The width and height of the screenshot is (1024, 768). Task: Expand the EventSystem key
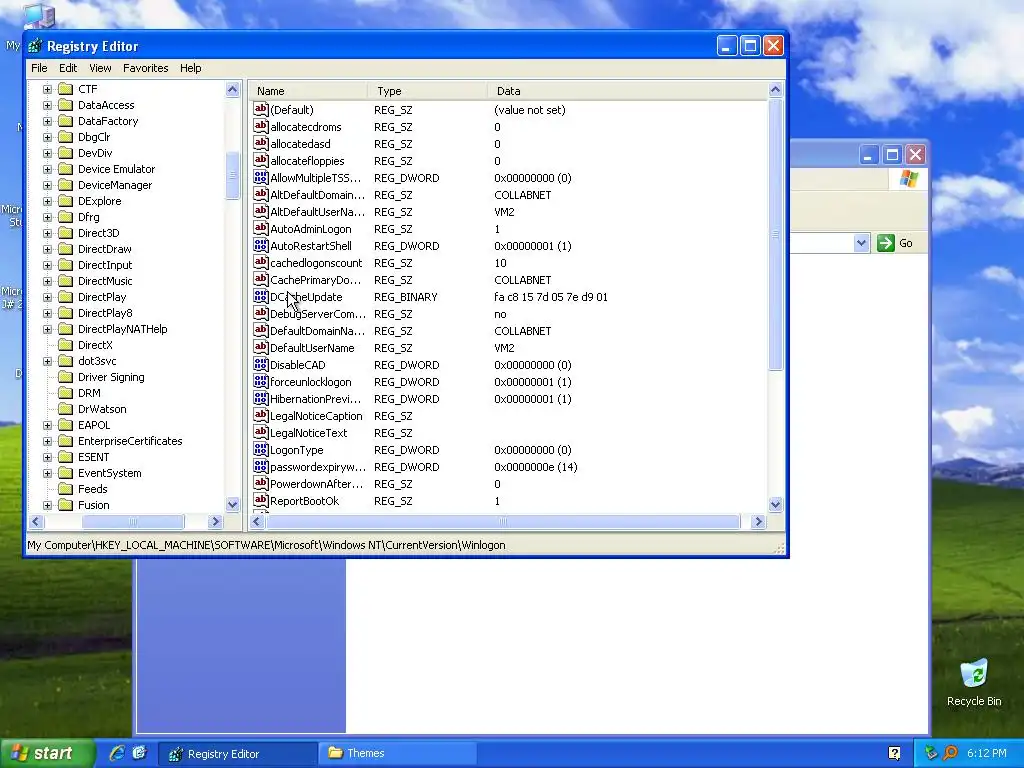point(47,473)
